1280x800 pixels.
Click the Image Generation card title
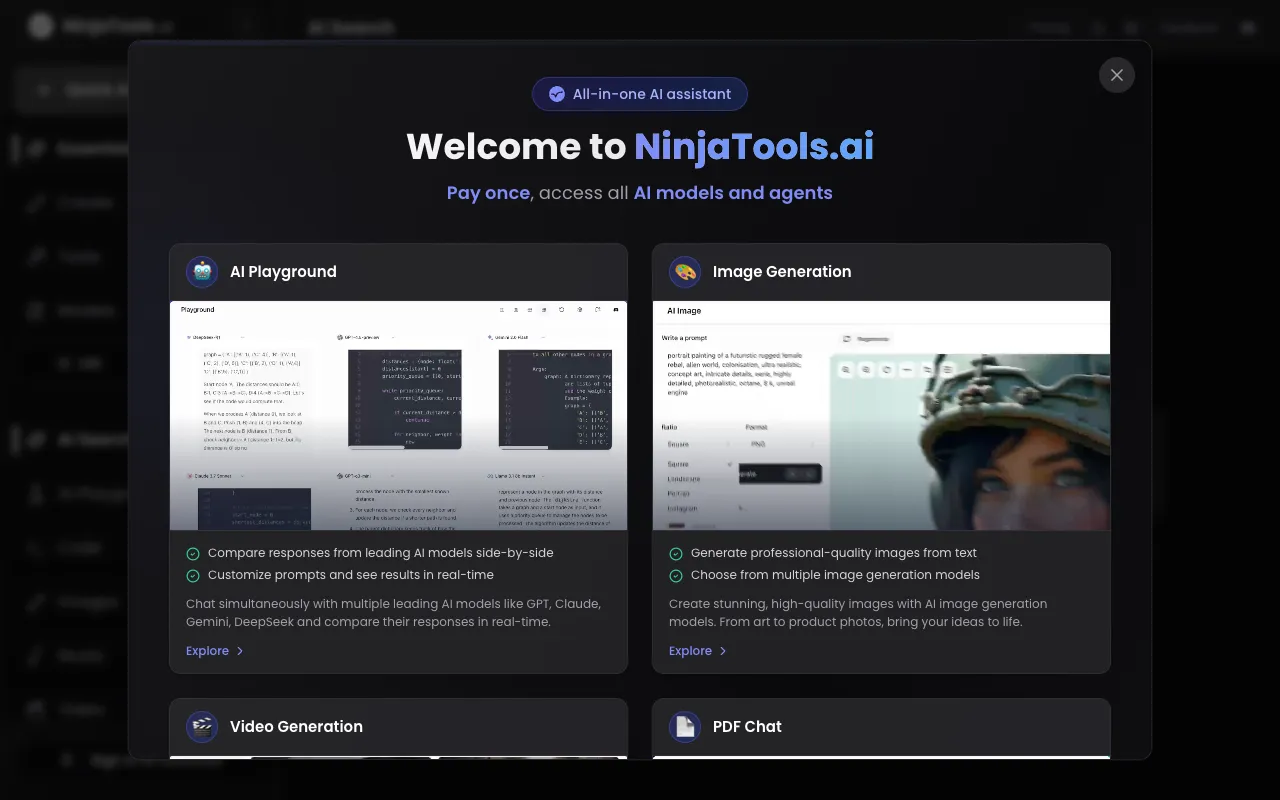click(x=782, y=272)
